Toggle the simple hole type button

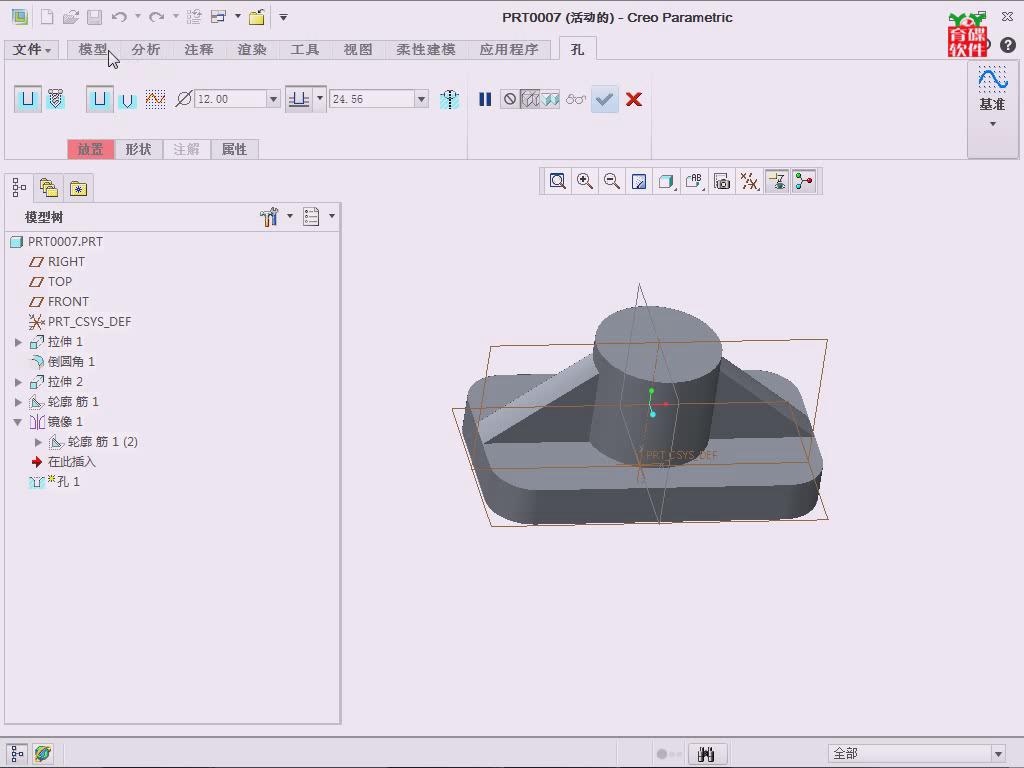[27, 99]
